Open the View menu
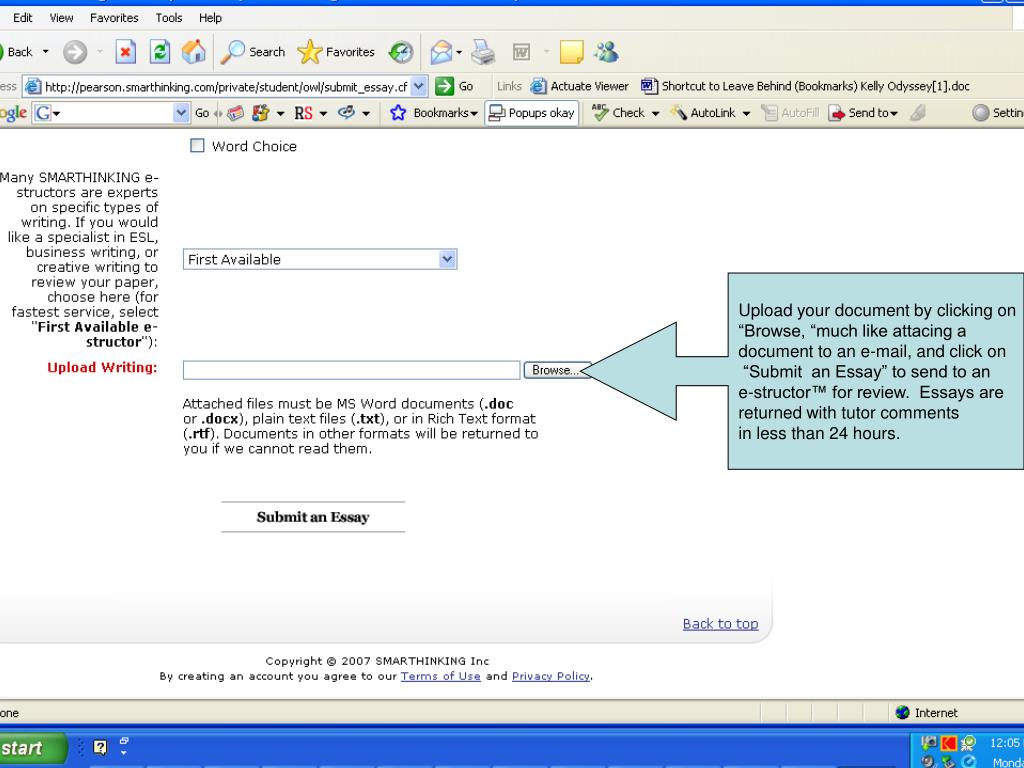 (61, 18)
